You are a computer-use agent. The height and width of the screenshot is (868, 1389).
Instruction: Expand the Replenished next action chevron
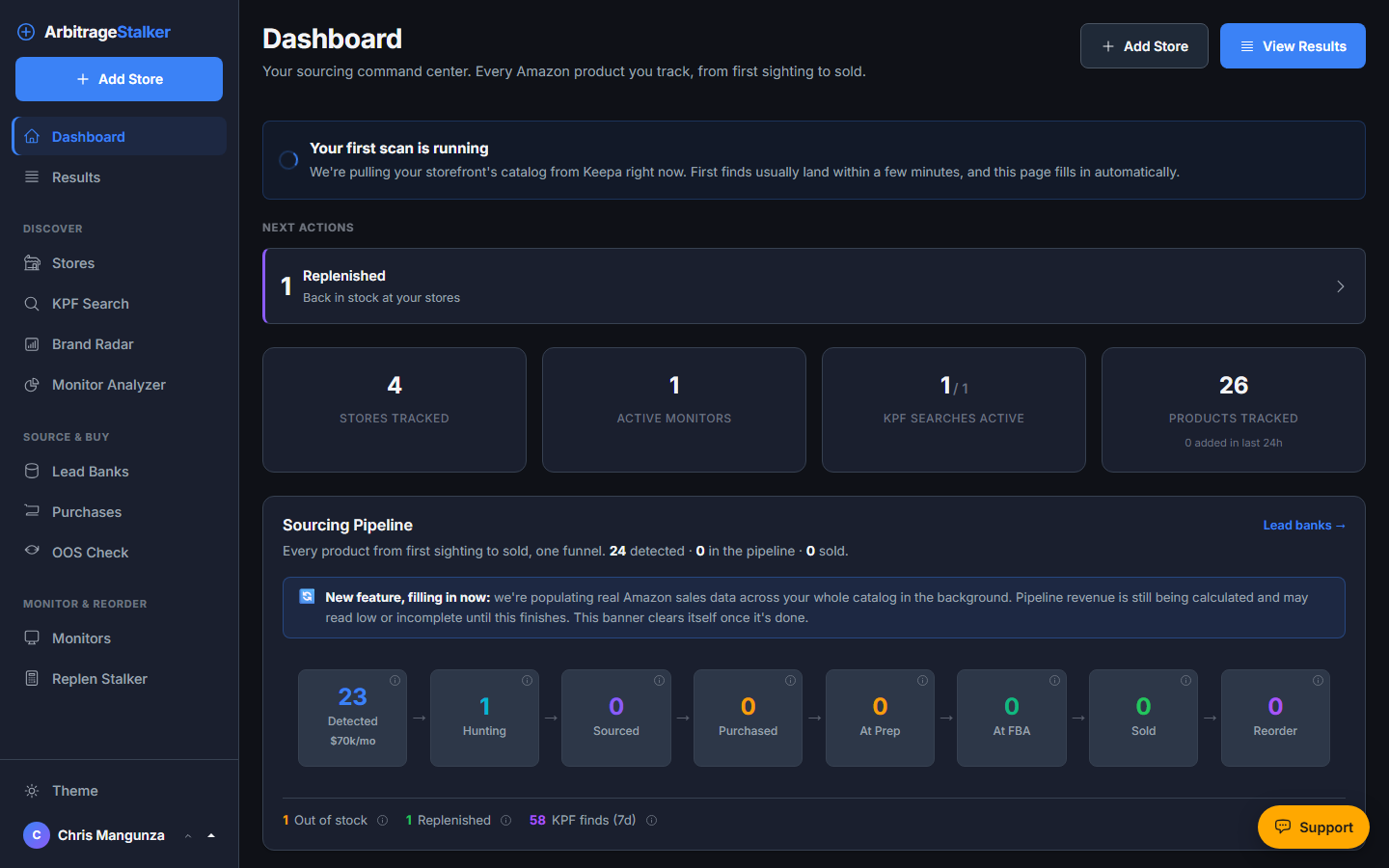coord(1340,286)
